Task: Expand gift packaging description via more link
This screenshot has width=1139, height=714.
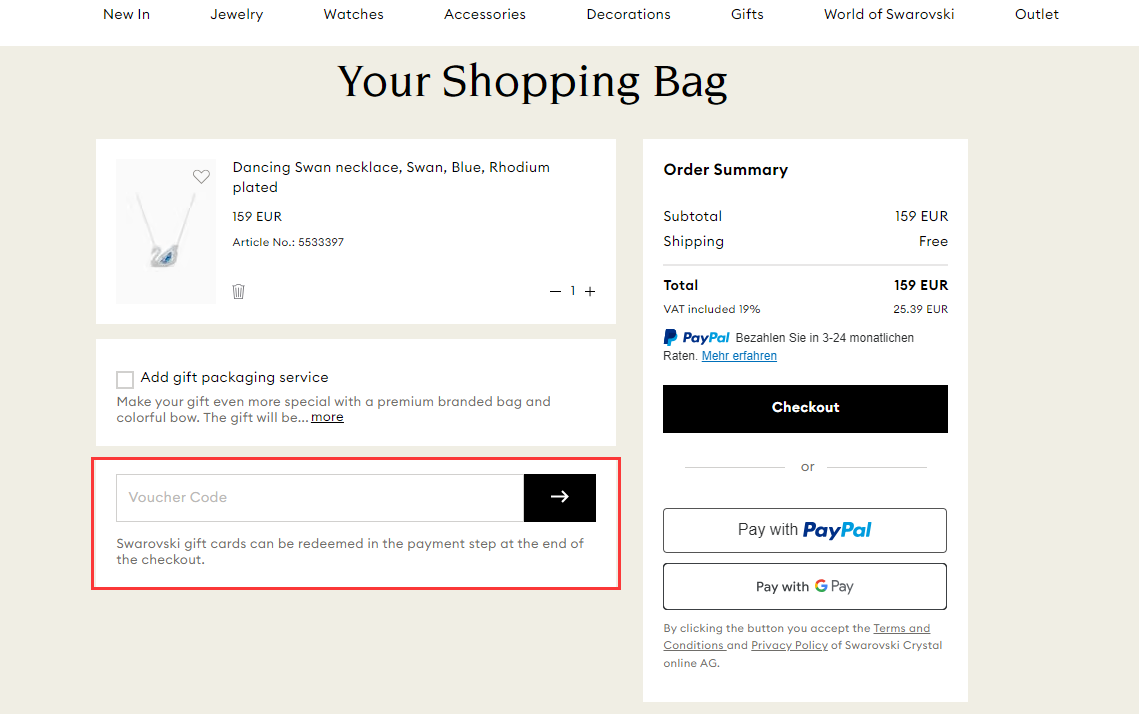Action: [327, 418]
